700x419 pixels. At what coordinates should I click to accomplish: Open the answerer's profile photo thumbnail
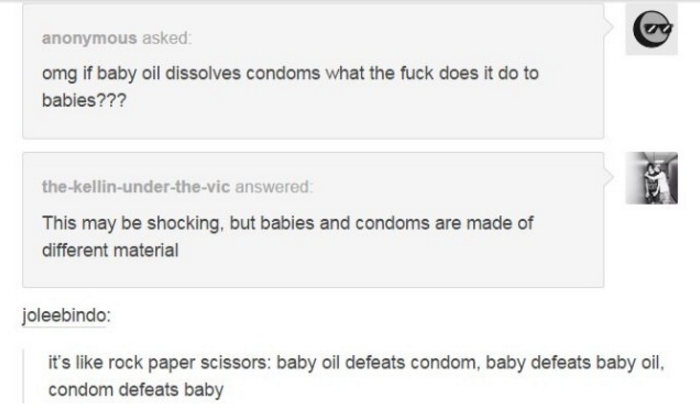pyautogui.click(x=656, y=178)
